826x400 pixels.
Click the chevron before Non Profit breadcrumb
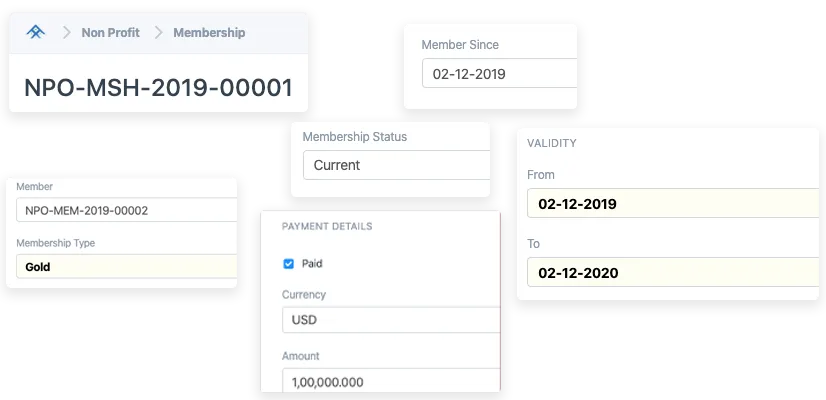[66, 33]
